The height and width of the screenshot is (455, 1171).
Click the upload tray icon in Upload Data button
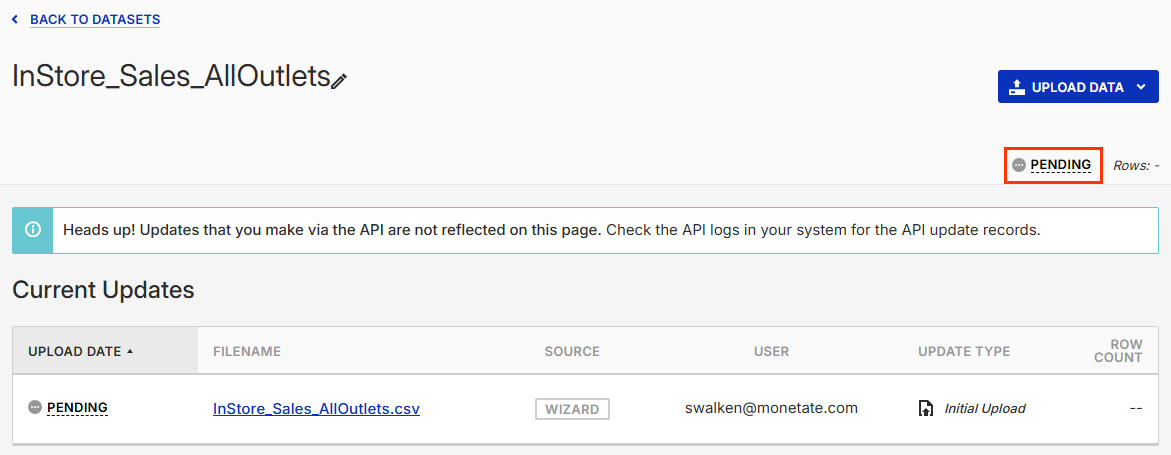[x=1017, y=87]
